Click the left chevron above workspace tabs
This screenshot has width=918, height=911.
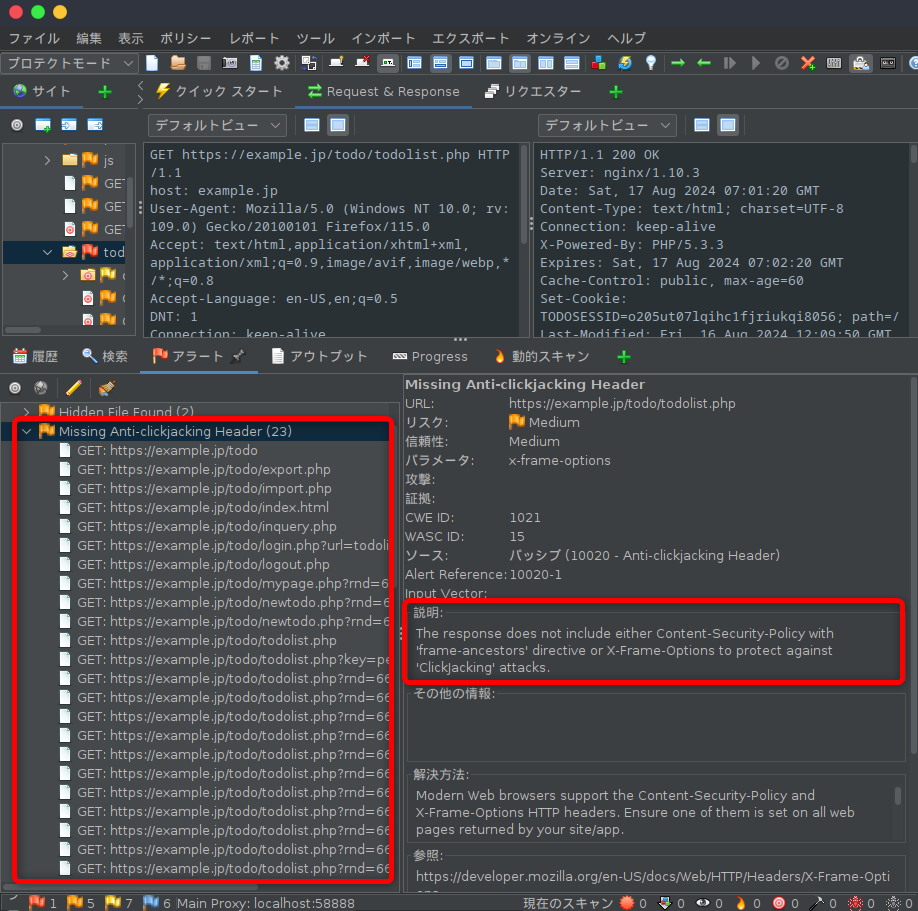(140, 85)
